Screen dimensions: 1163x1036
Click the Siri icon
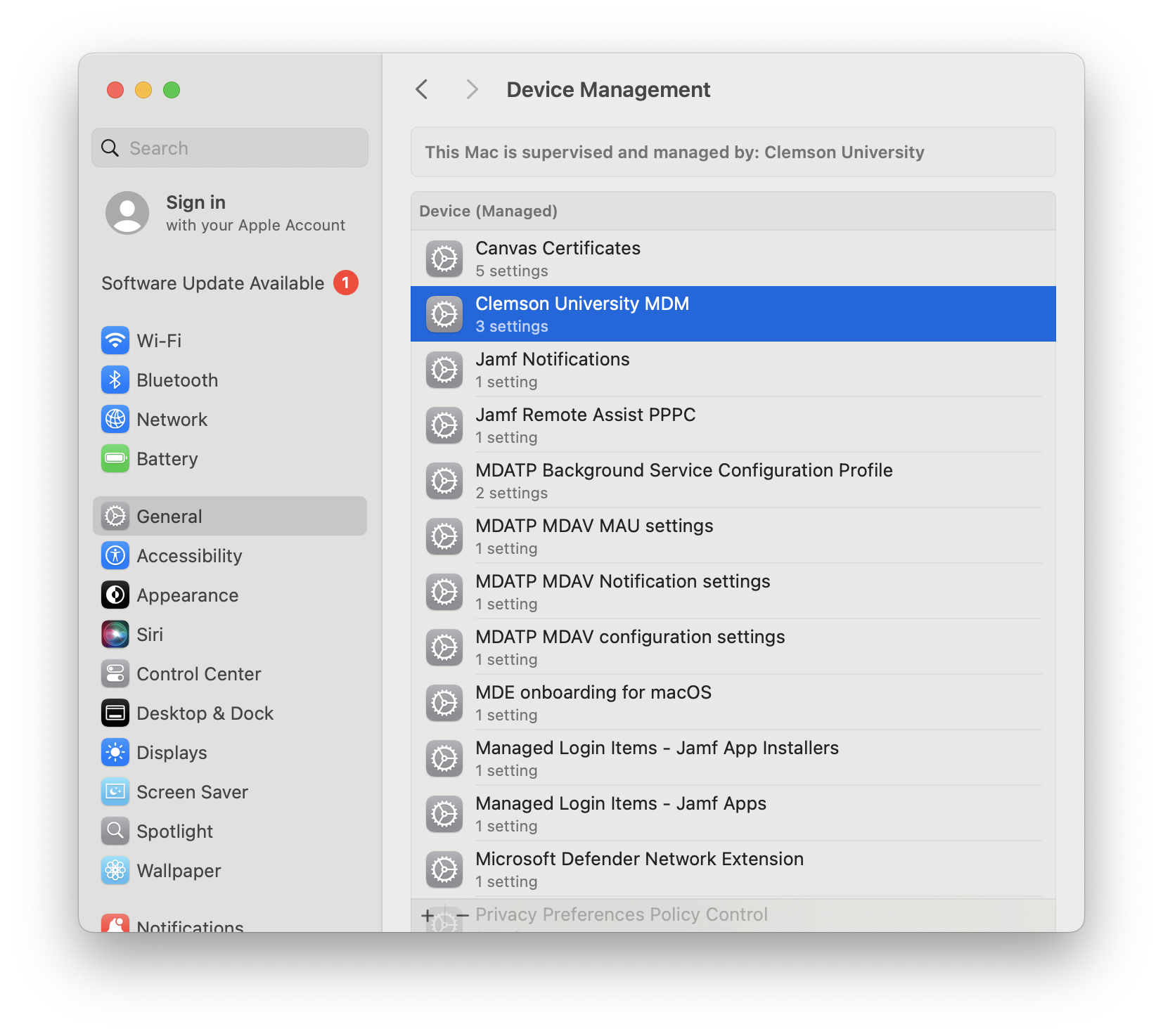click(115, 635)
